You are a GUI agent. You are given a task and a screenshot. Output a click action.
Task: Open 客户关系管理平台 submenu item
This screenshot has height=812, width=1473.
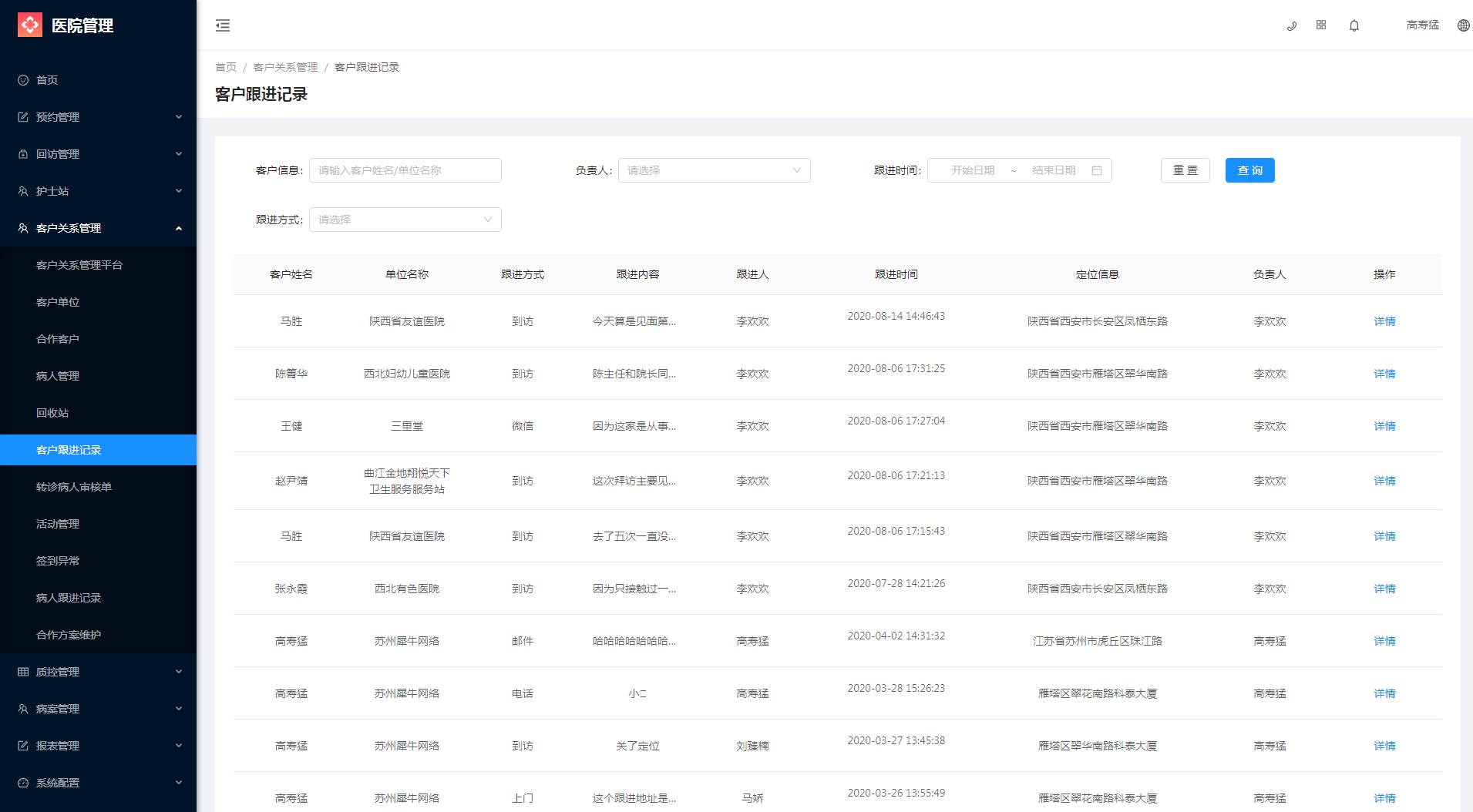[98, 265]
